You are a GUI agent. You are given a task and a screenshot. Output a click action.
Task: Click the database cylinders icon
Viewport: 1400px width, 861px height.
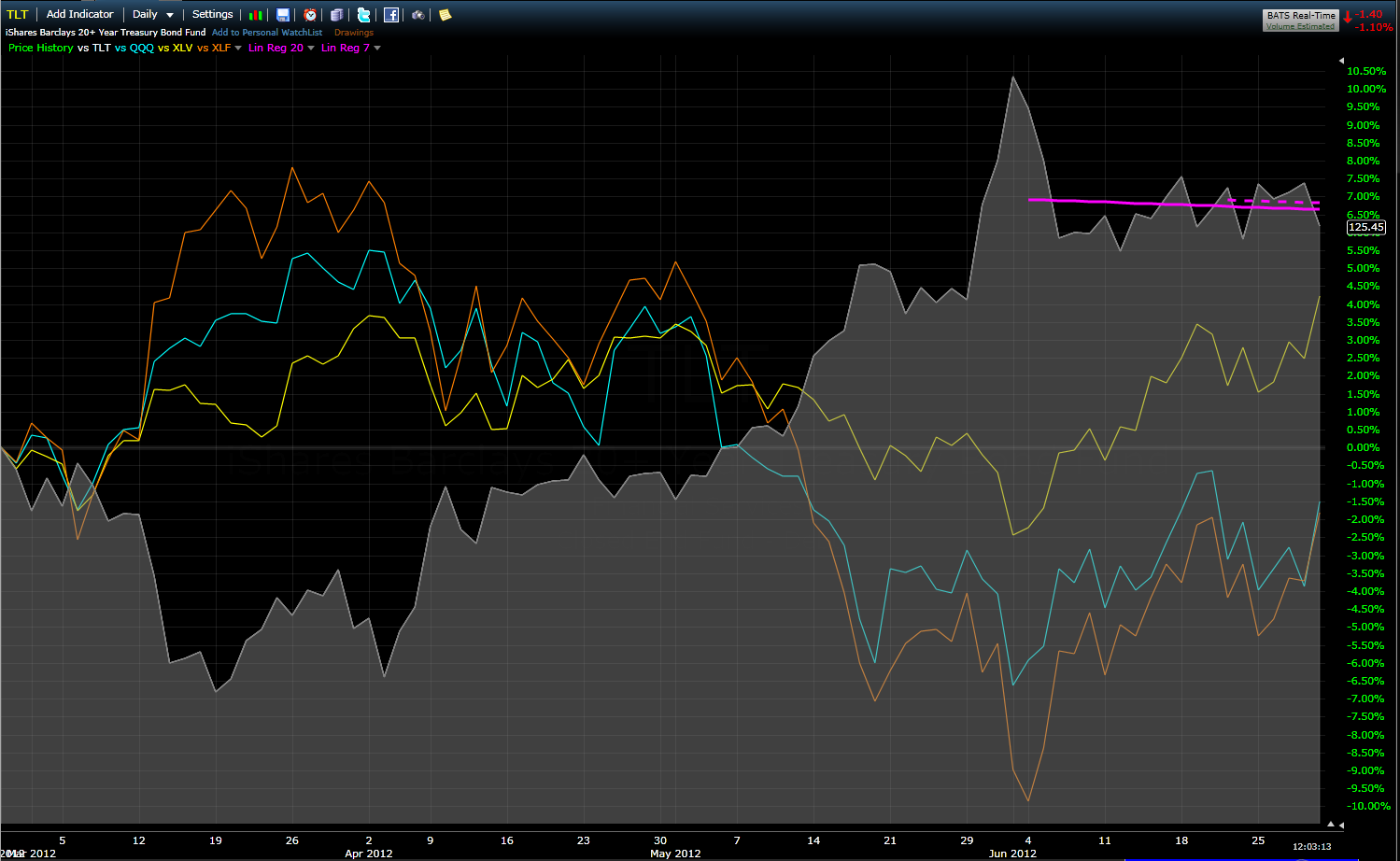click(337, 15)
